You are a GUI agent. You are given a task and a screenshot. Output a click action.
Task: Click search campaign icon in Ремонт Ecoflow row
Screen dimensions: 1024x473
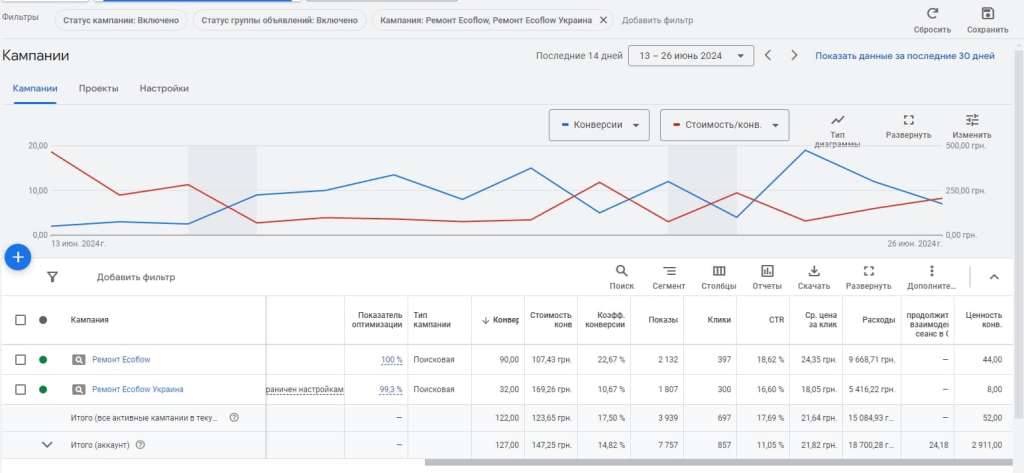coord(78,360)
